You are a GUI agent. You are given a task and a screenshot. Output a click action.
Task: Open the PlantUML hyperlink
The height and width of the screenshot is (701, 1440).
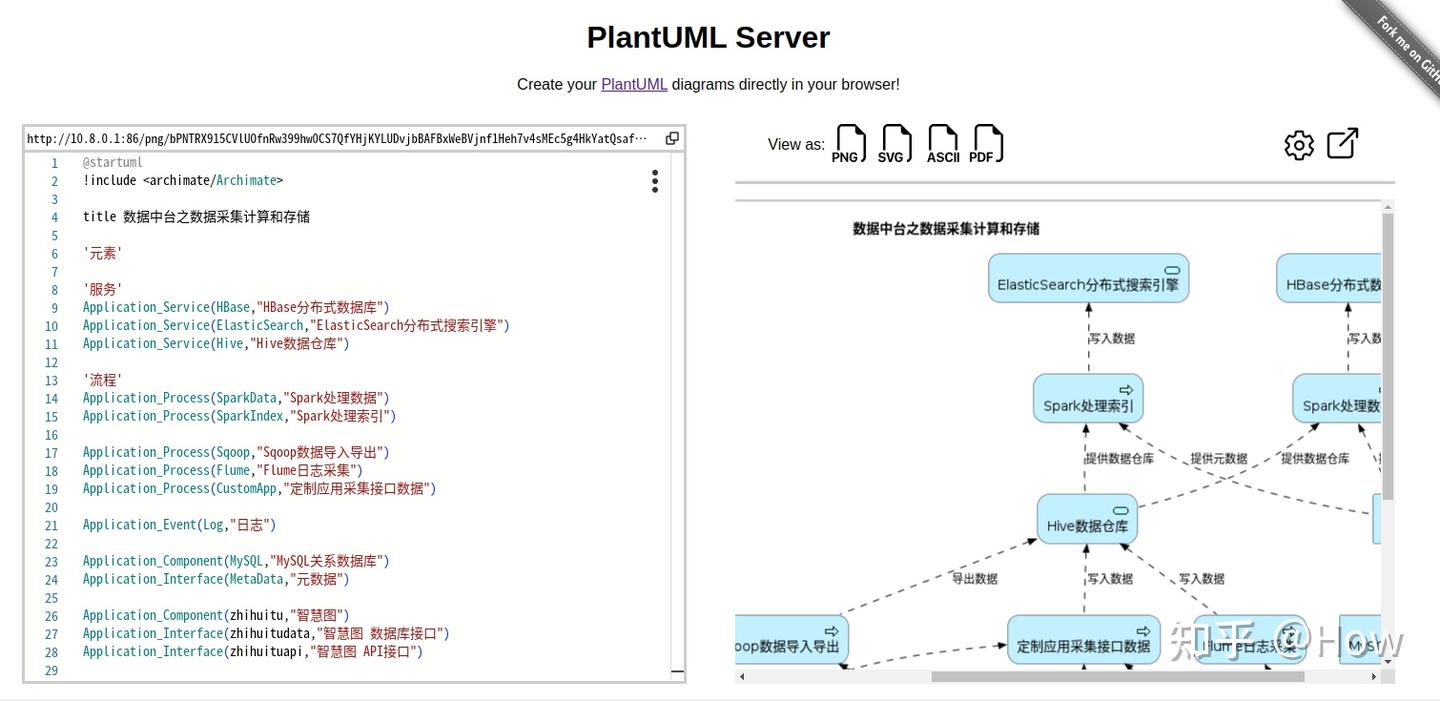[634, 84]
